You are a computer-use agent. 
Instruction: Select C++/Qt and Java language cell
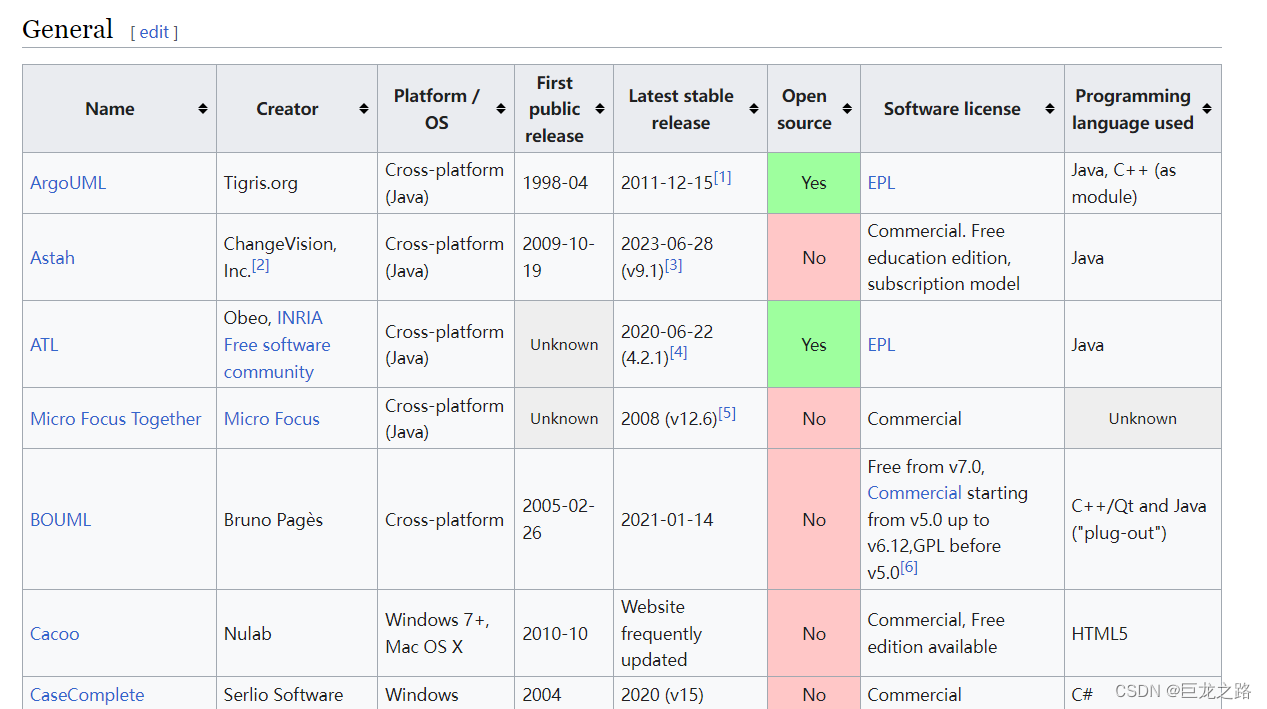click(1142, 520)
